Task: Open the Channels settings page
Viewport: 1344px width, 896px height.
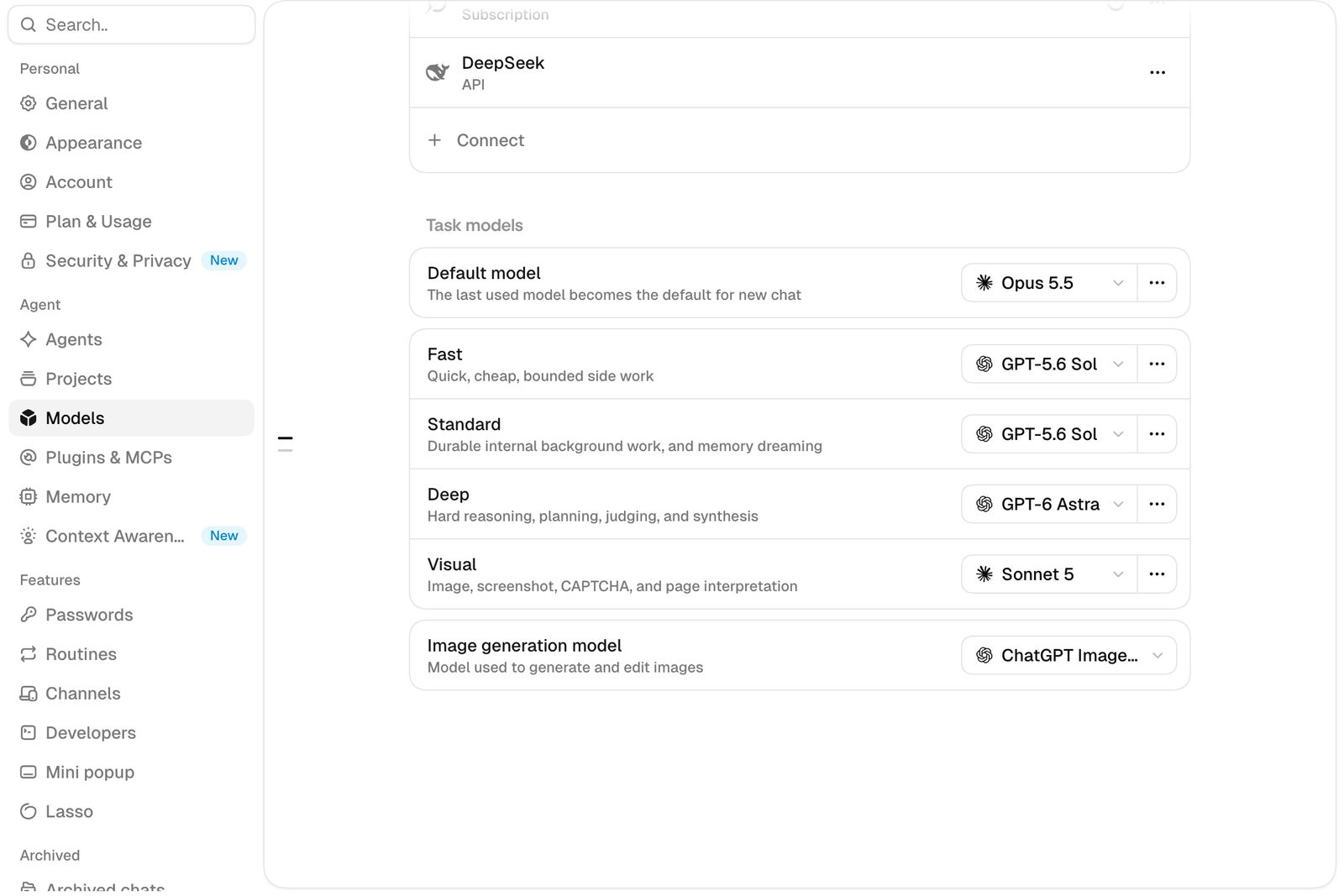Action: [x=131, y=694]
